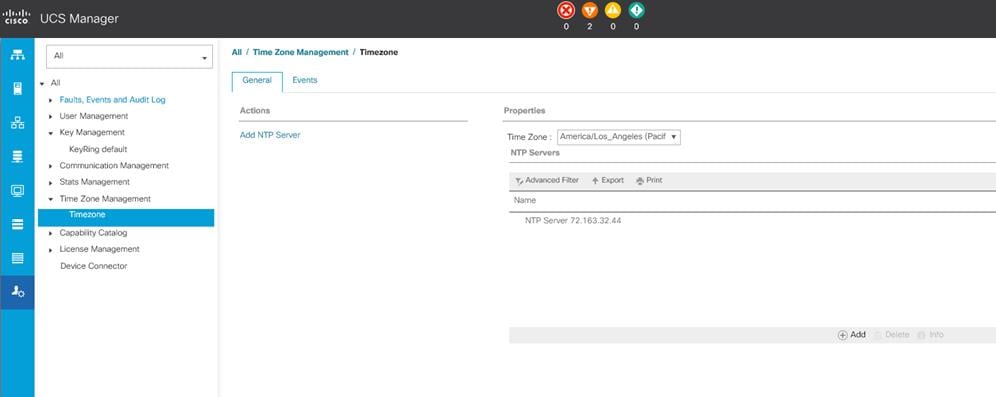Select Device Connector tree item
This screenshot has height=397, width=996.
tap(93, 266)
